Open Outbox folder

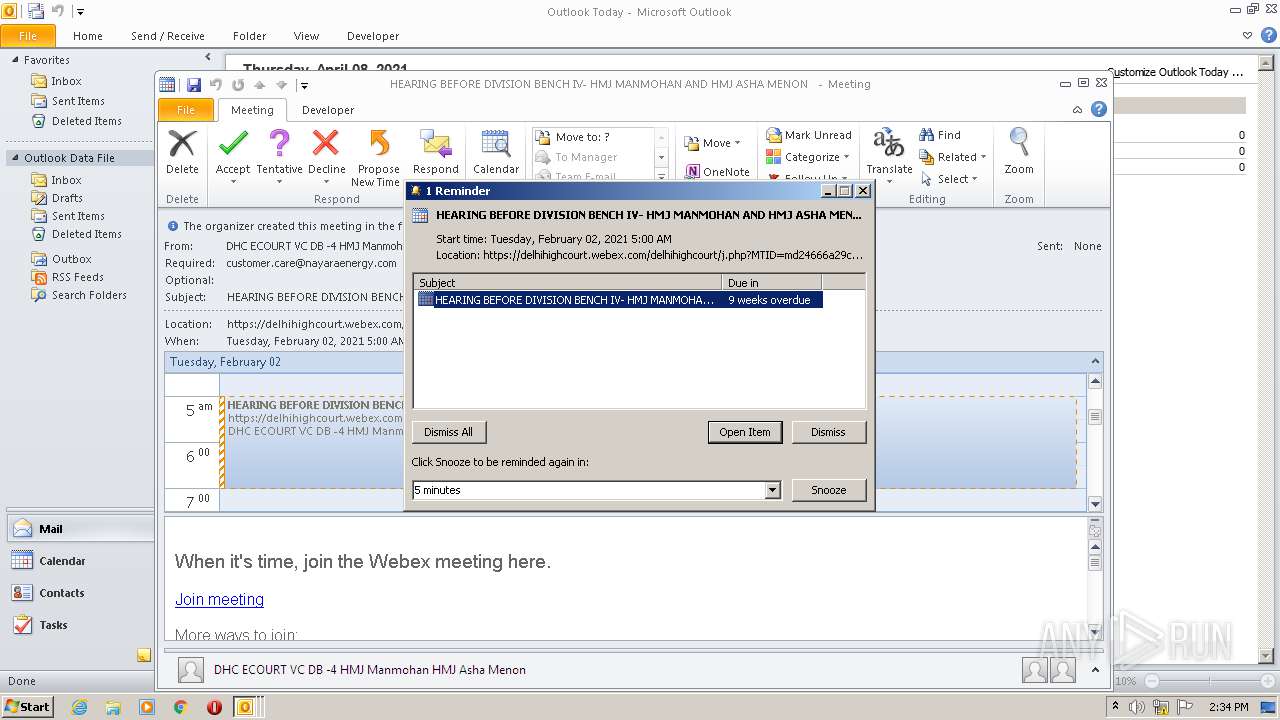click(x=72, y=259)
